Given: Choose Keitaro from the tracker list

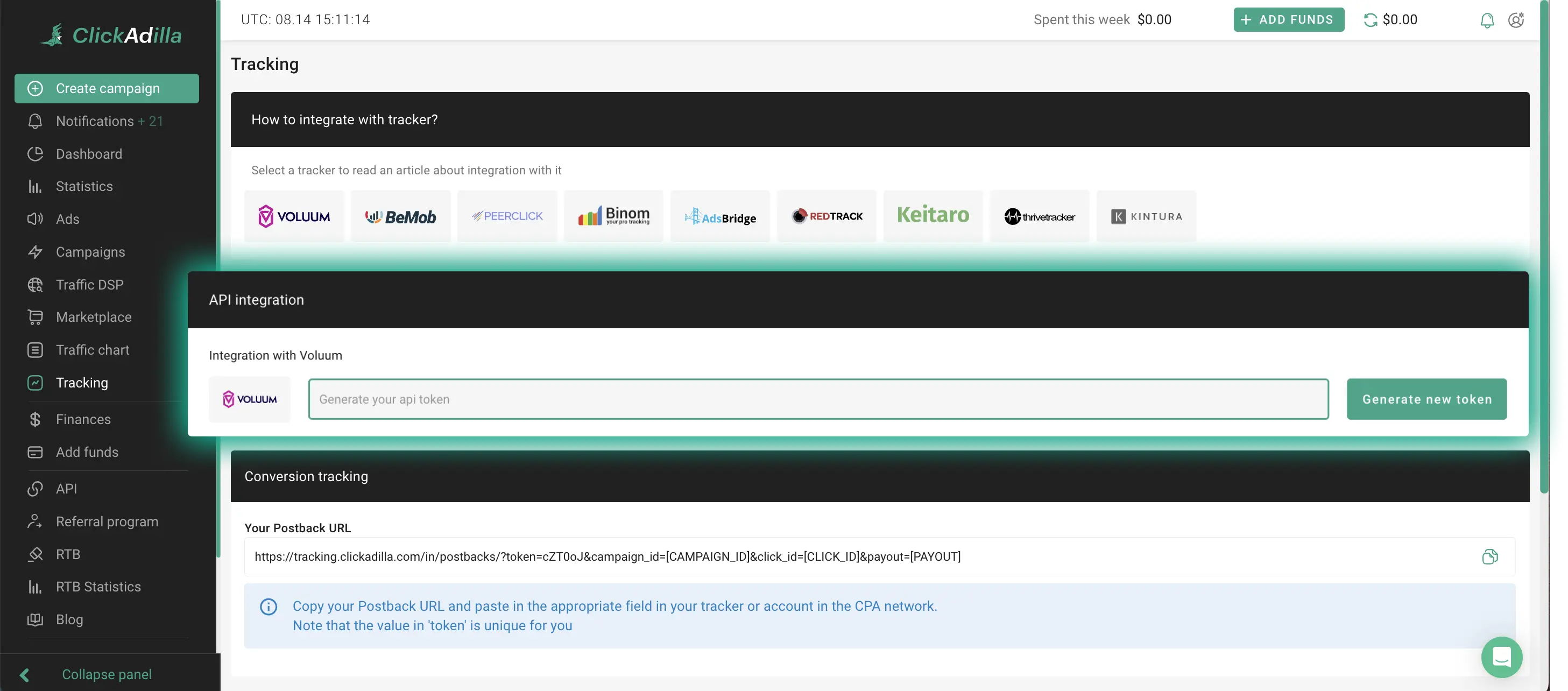Looking at the screenshot, I should click(x=933, y=215).
